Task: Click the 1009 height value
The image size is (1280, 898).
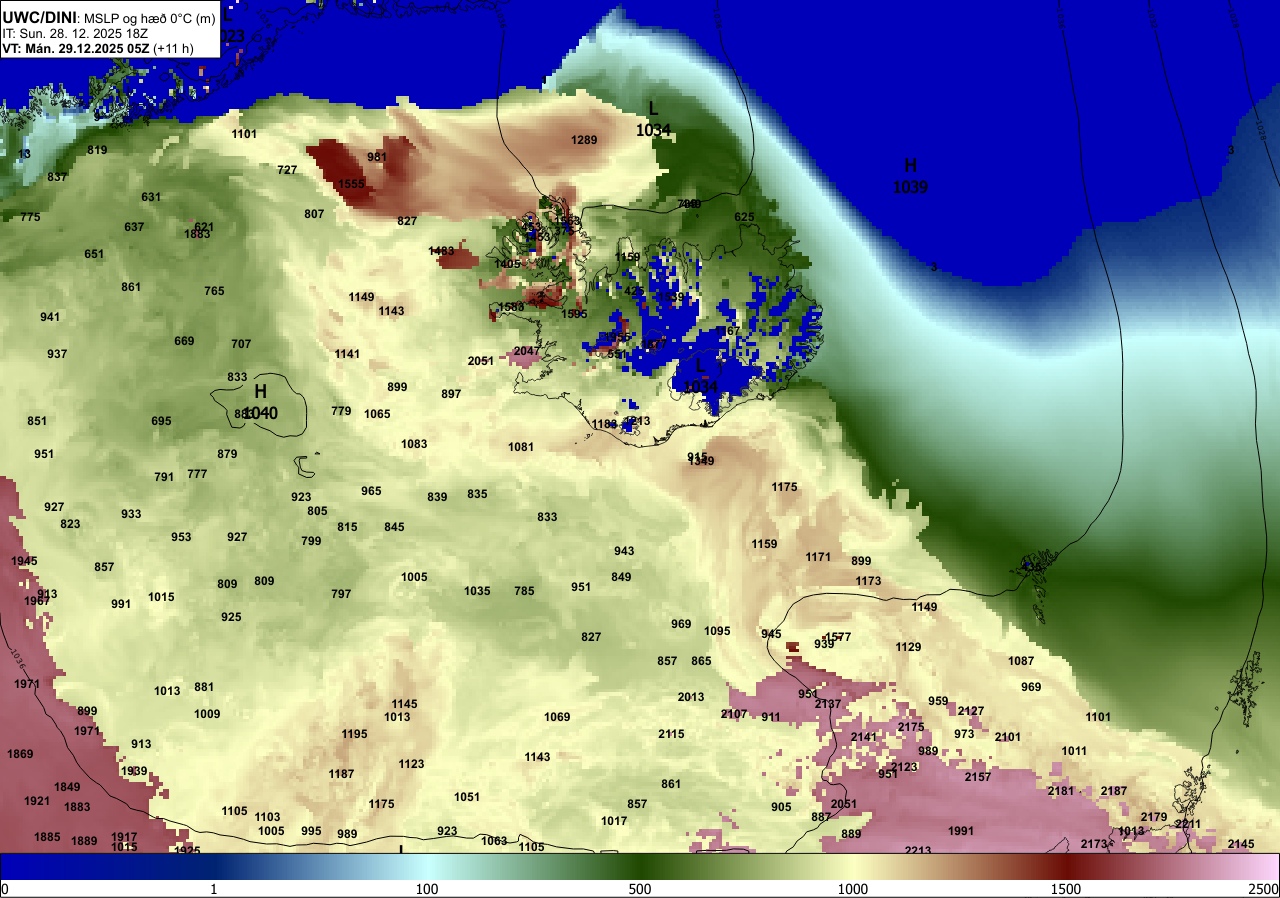Action: (x=207, y=714)
